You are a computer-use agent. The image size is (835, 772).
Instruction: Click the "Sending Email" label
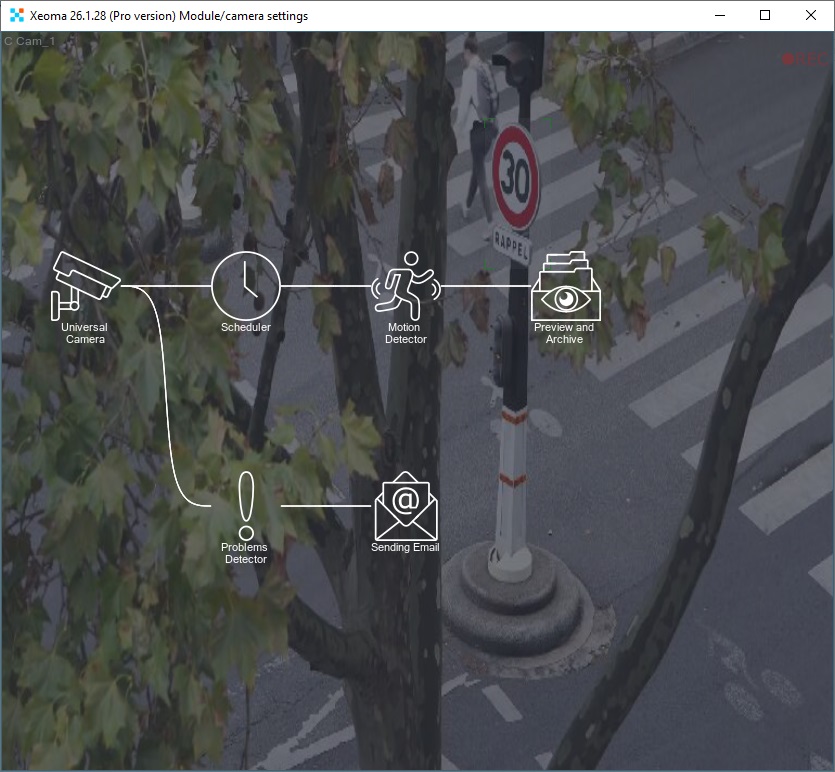pyautogui.click(x=405, y=548)
